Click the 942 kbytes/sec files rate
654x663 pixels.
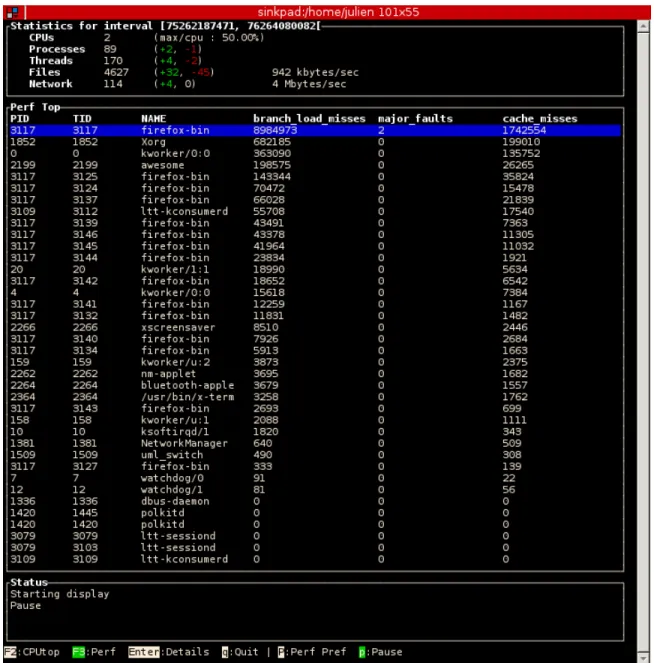point(315,72)
